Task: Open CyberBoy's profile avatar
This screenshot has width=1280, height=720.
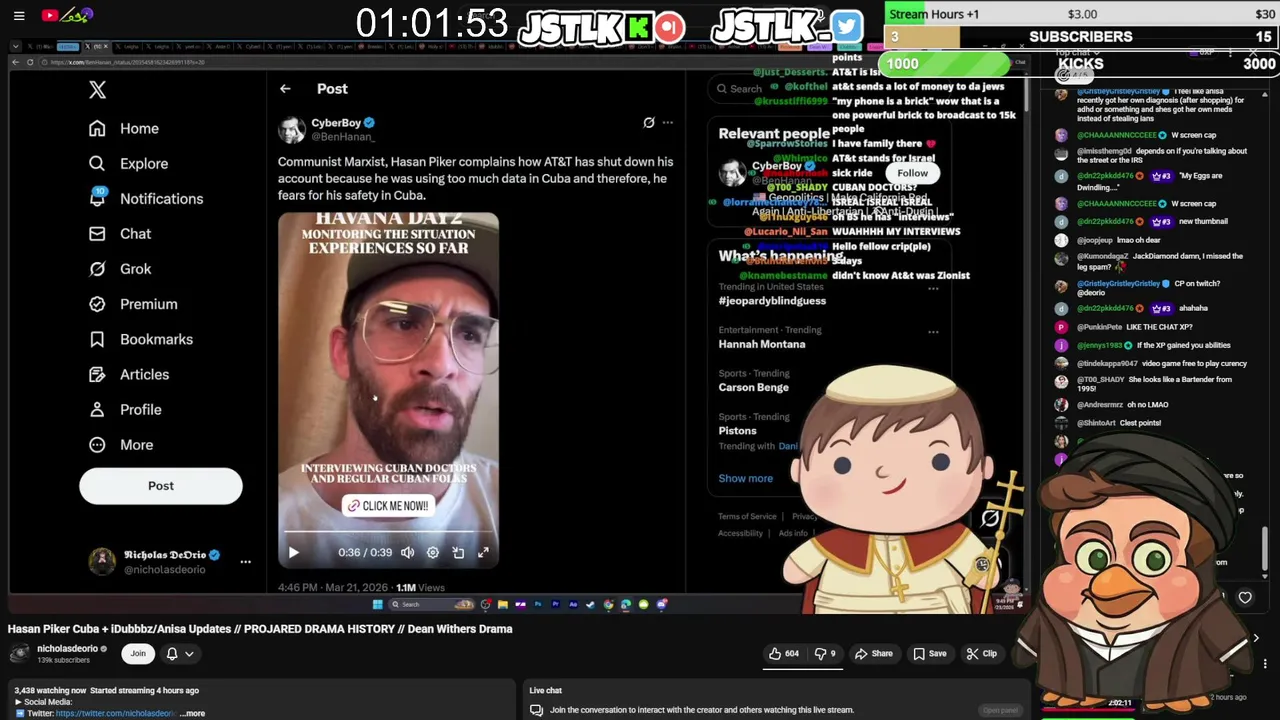Action: tap(291, 129)
